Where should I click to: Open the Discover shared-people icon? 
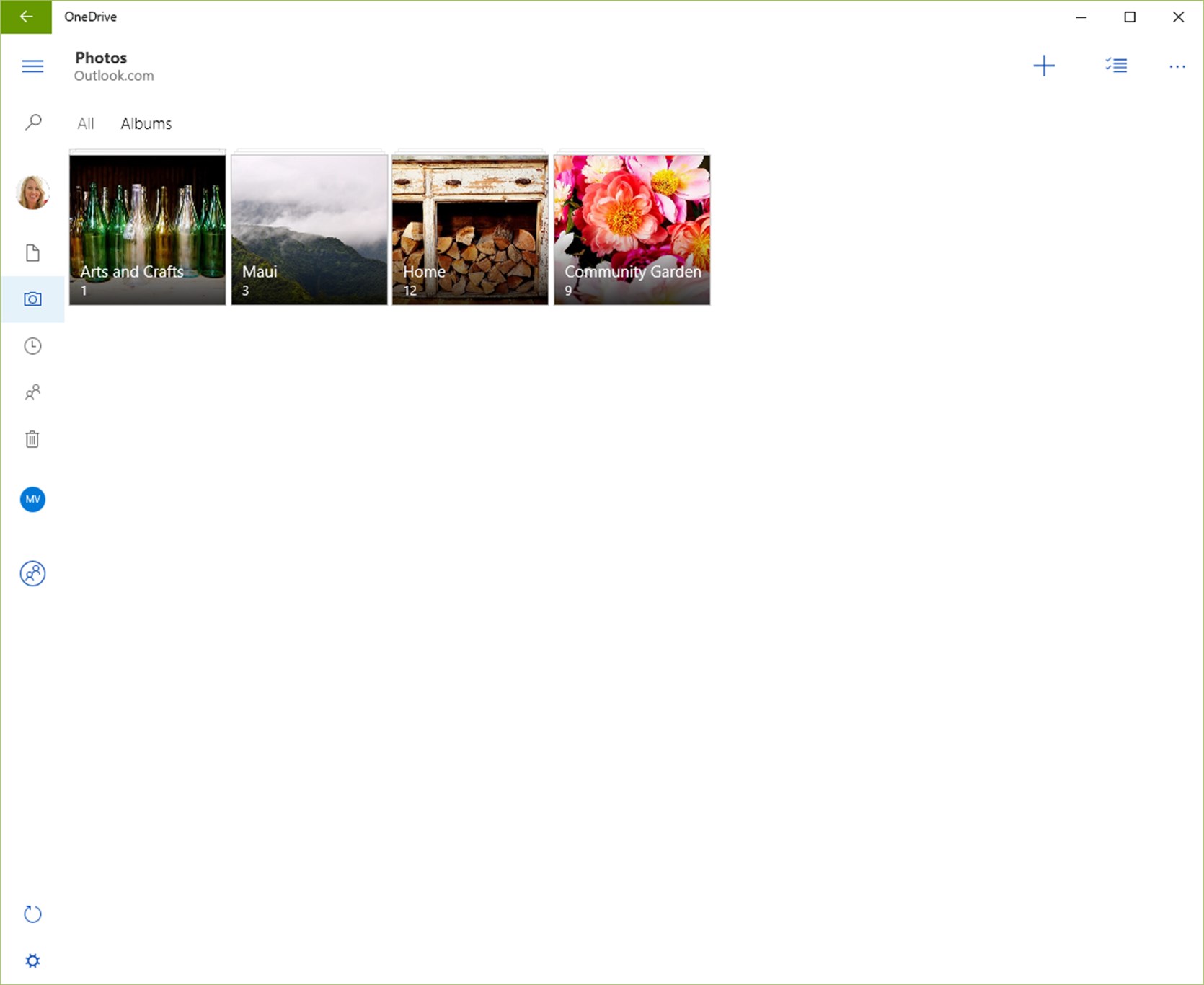click(32, 573)
